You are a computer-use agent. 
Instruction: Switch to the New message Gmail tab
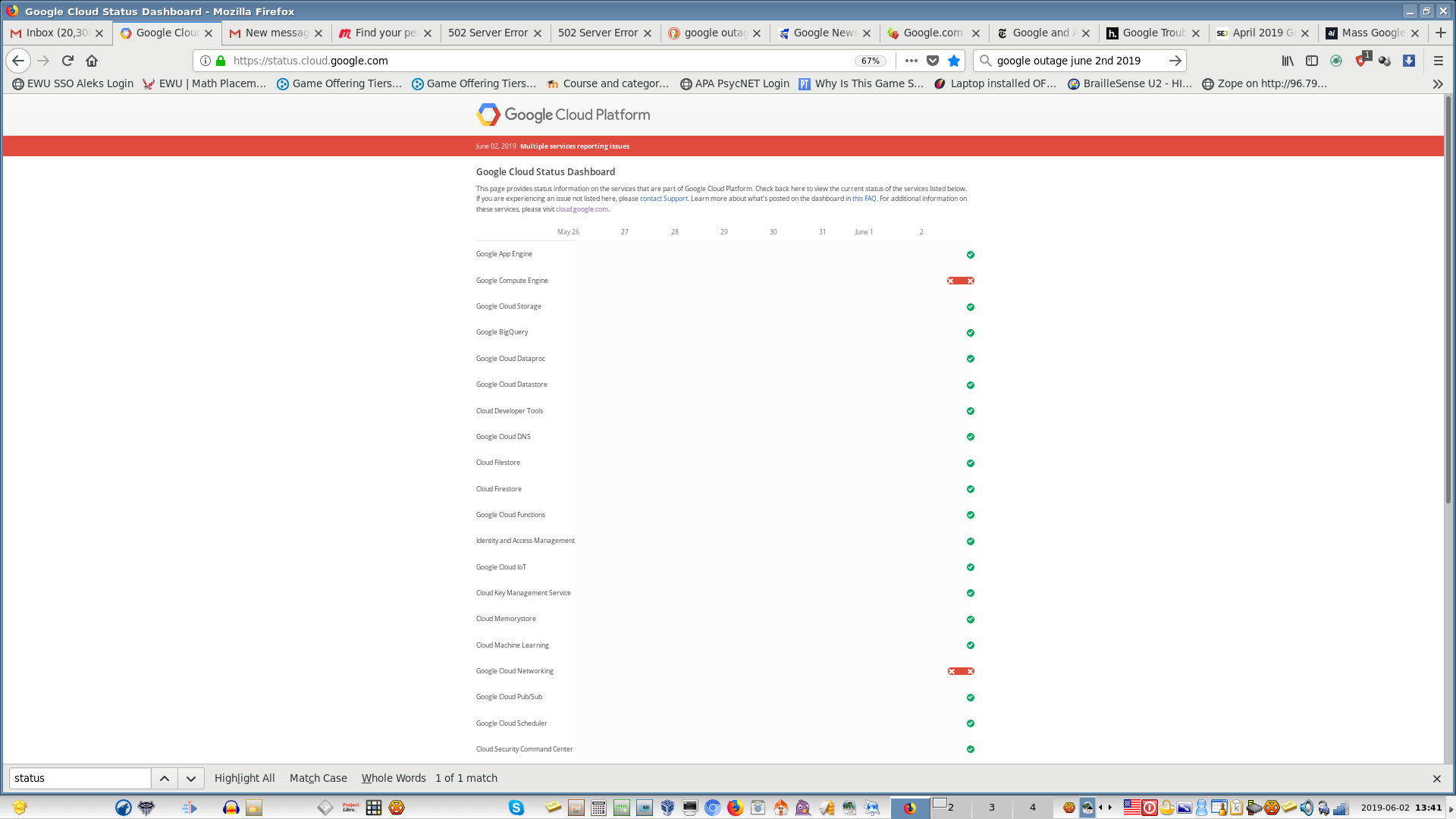coord(278,33)
